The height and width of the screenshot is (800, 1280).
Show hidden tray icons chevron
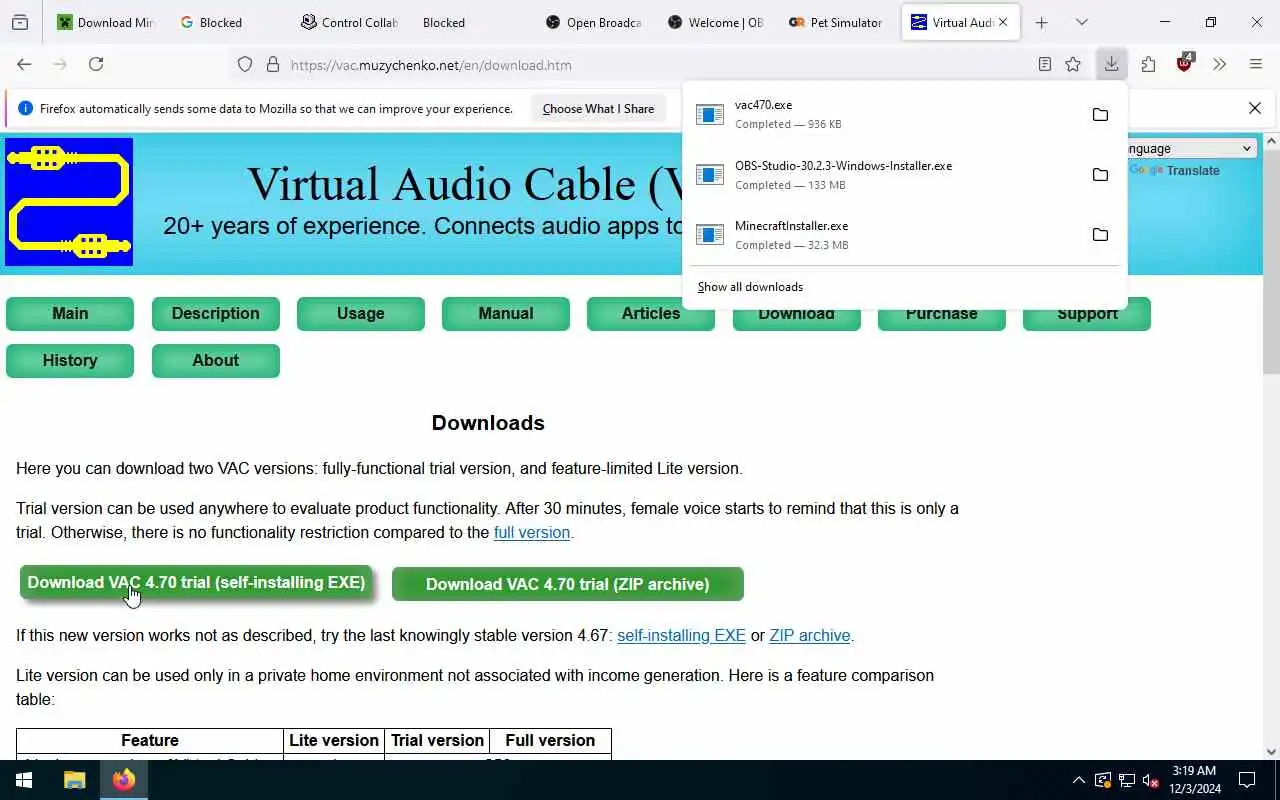point(1078,780)
